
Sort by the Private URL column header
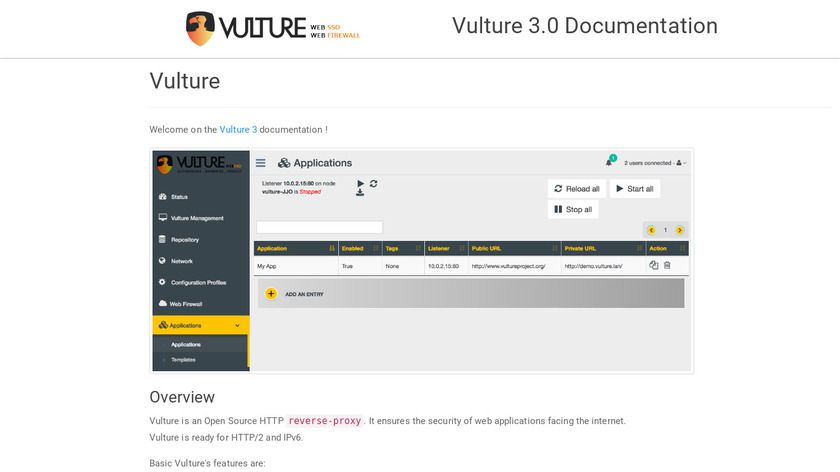pyautogui.click(x=604, y=249)
